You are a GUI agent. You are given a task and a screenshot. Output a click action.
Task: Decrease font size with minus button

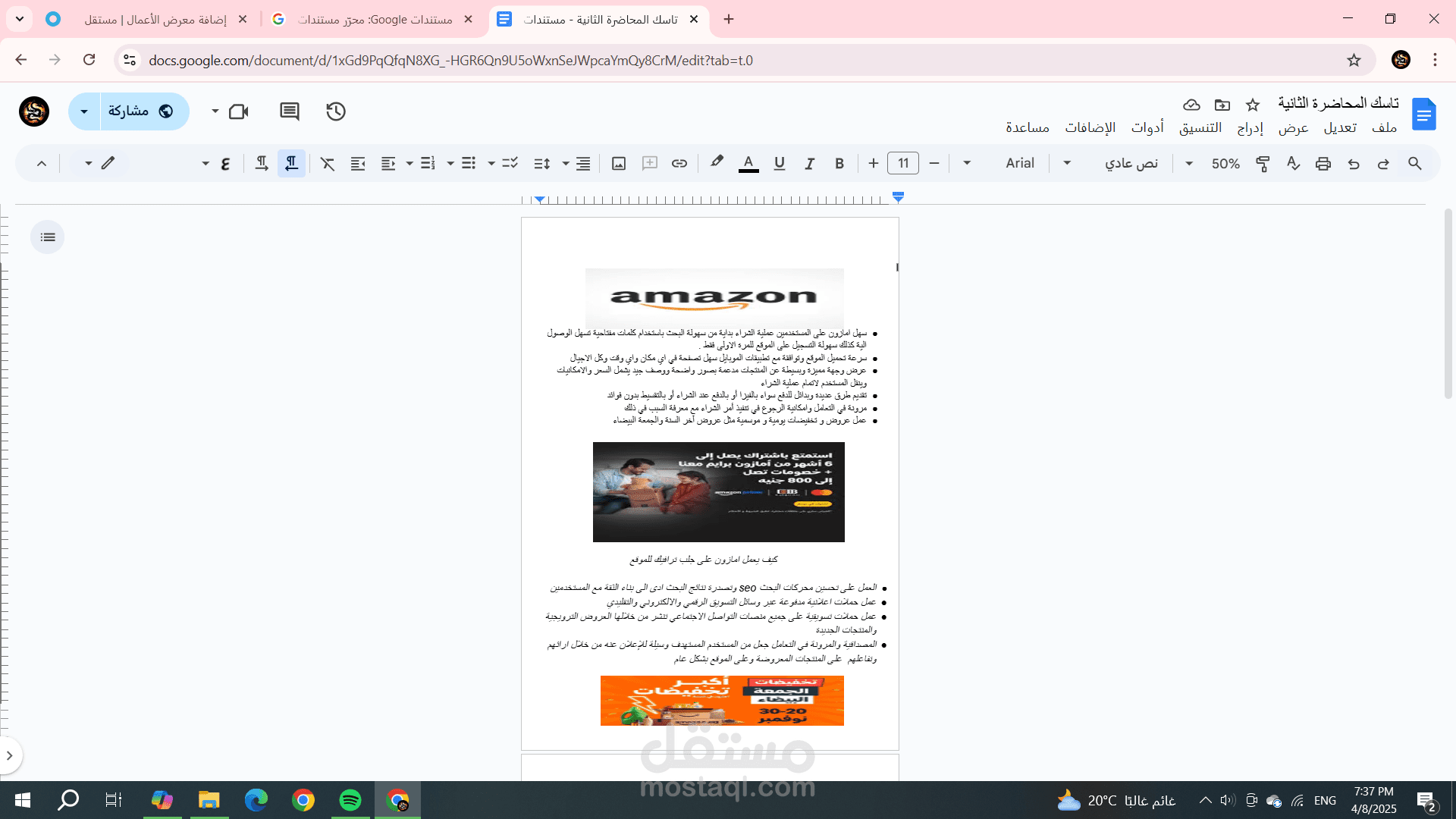pyautogui.click(x=934, y=163)
